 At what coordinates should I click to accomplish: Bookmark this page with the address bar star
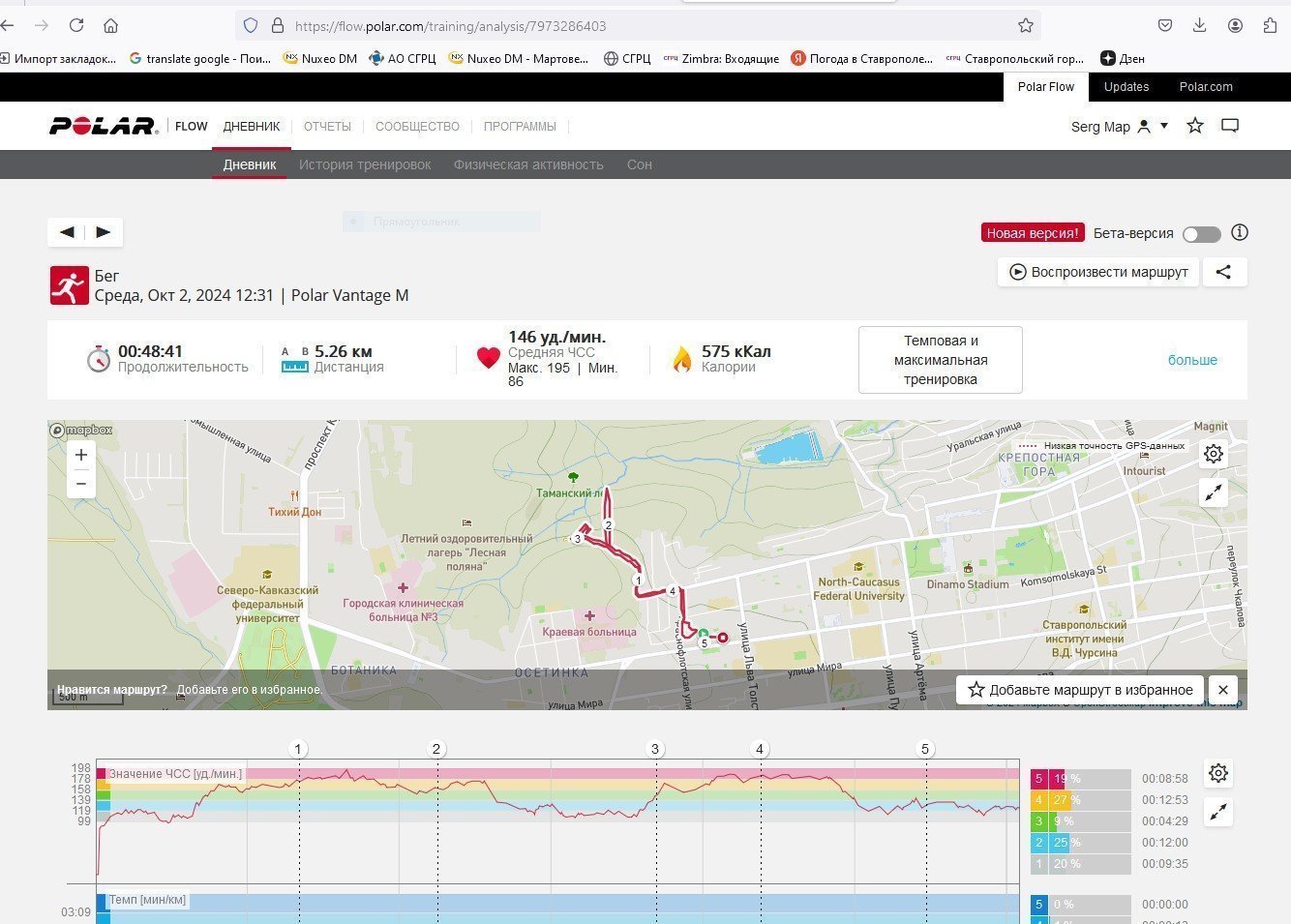tap(1026, 26)
